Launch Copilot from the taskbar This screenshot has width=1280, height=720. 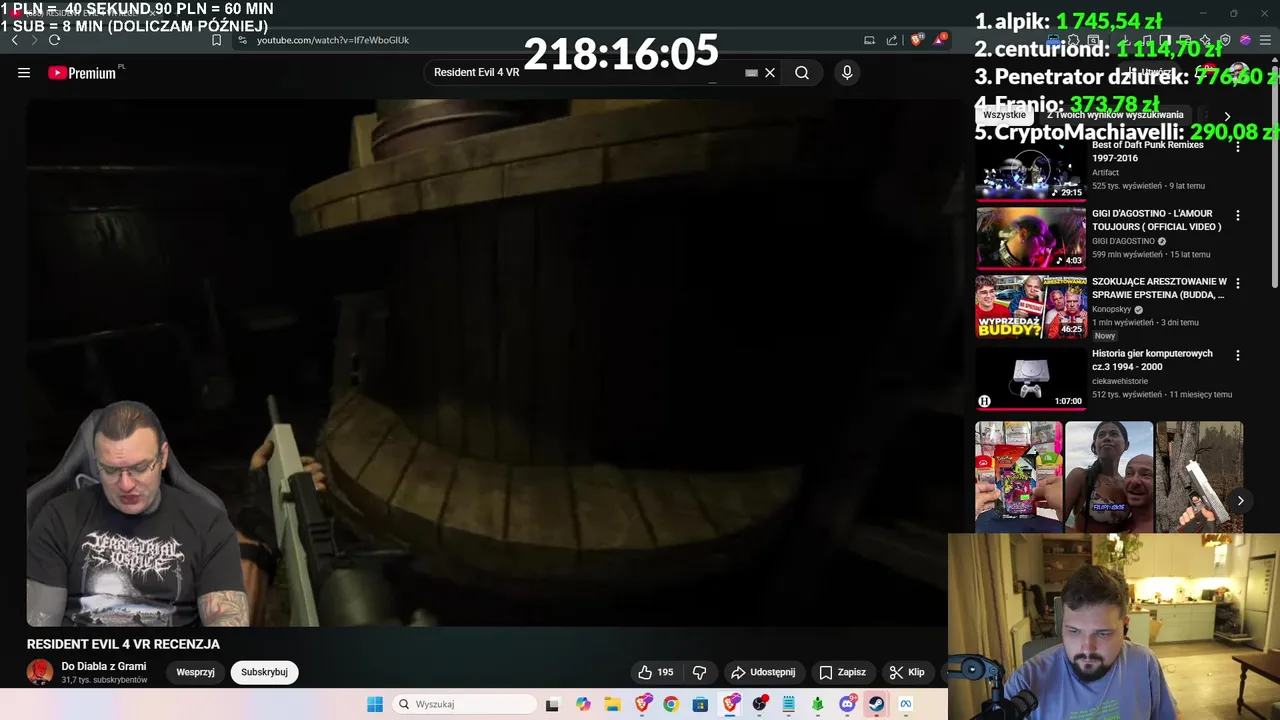click(584, 704)
